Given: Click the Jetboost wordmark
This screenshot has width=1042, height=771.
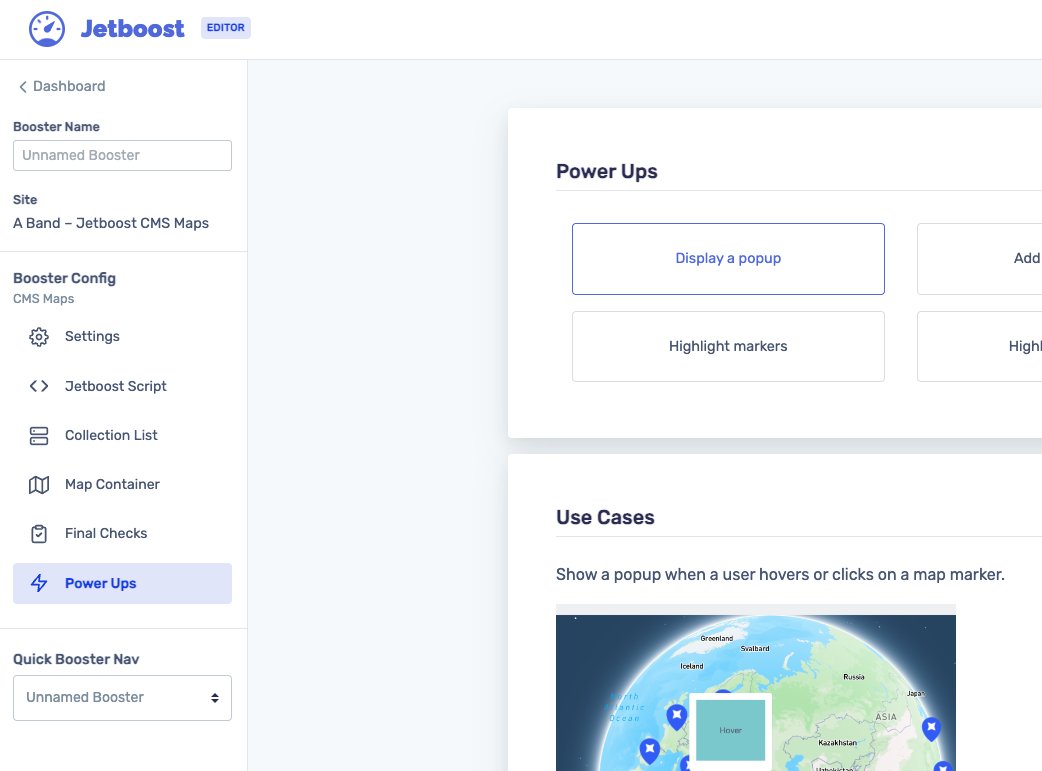Looking at the screenshot, I should [x=132, y=29].
